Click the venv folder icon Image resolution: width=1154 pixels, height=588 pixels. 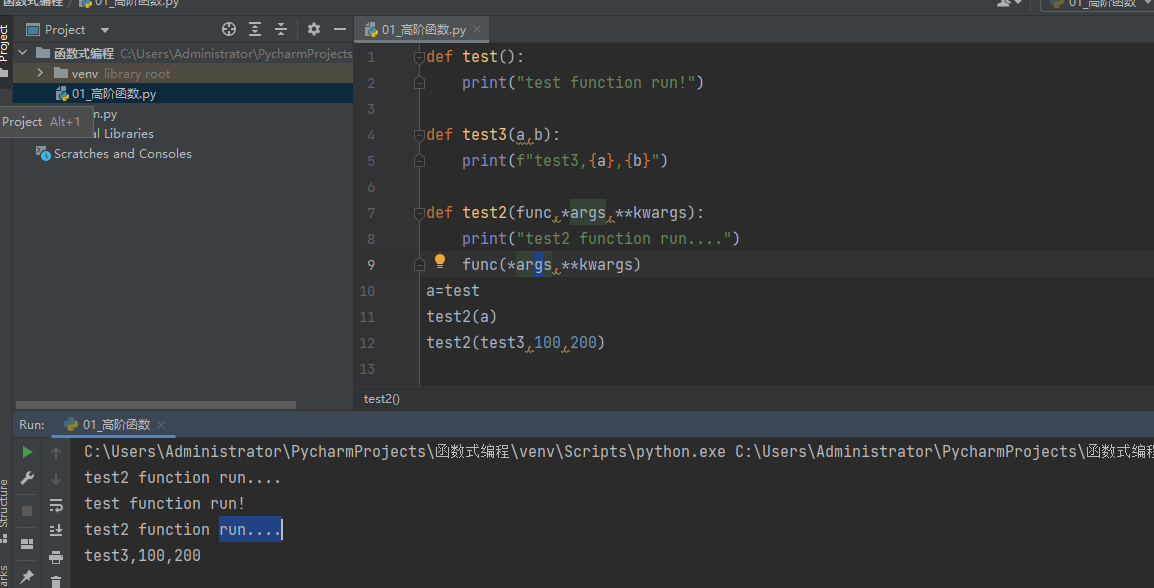tap(61, 74)
